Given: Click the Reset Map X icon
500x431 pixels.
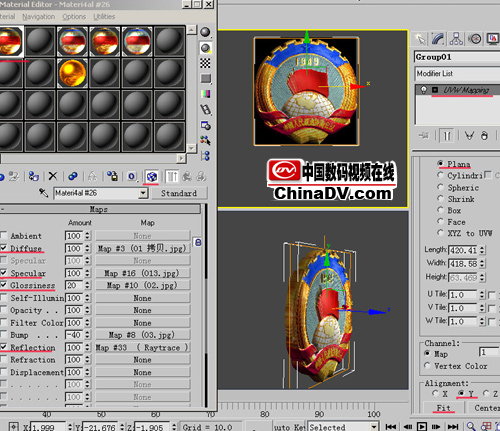Looking at the screenshot, I should click(x=53, y=176).
